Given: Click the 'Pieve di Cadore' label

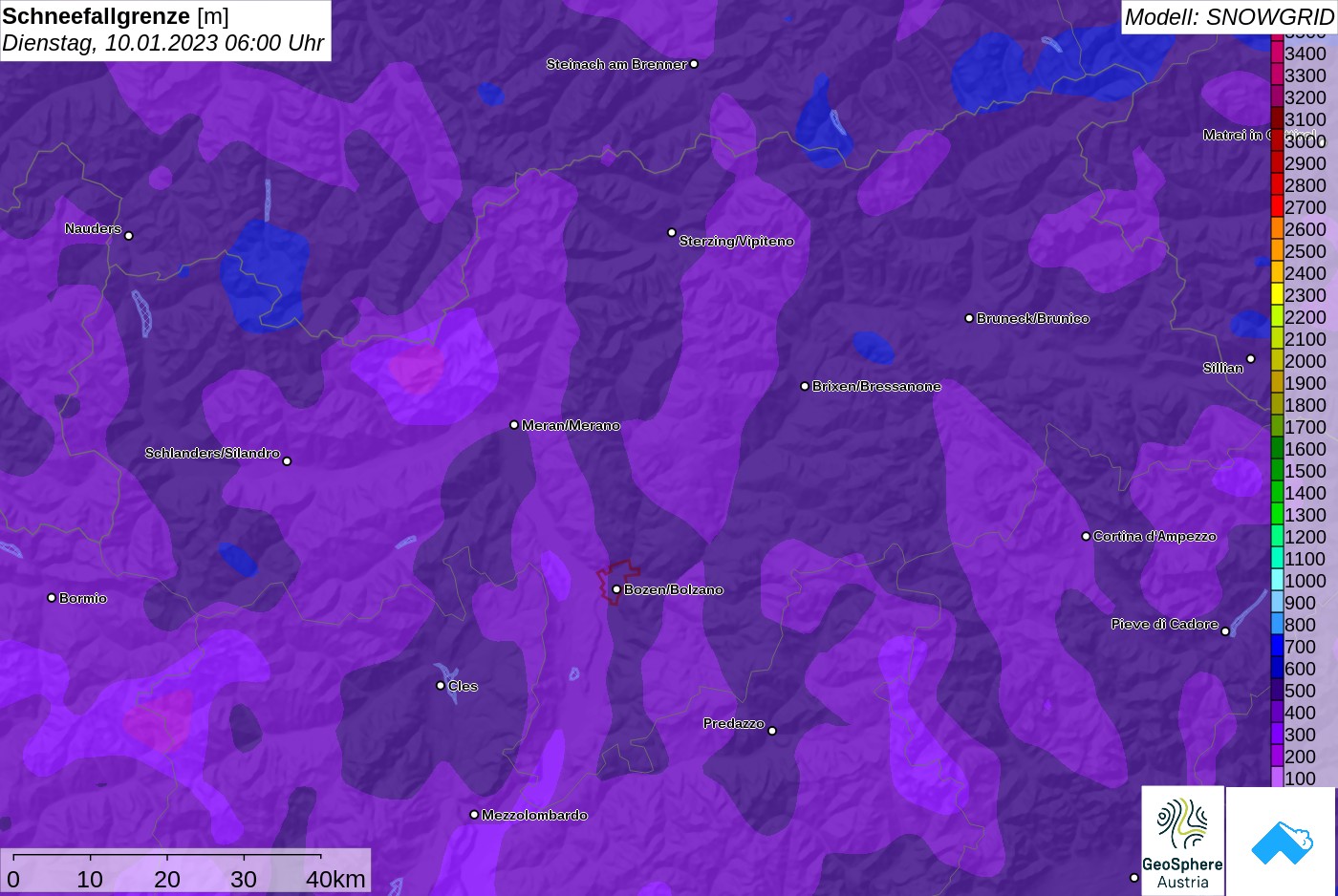Looking at the screenshot, I should coord(1165,624).
